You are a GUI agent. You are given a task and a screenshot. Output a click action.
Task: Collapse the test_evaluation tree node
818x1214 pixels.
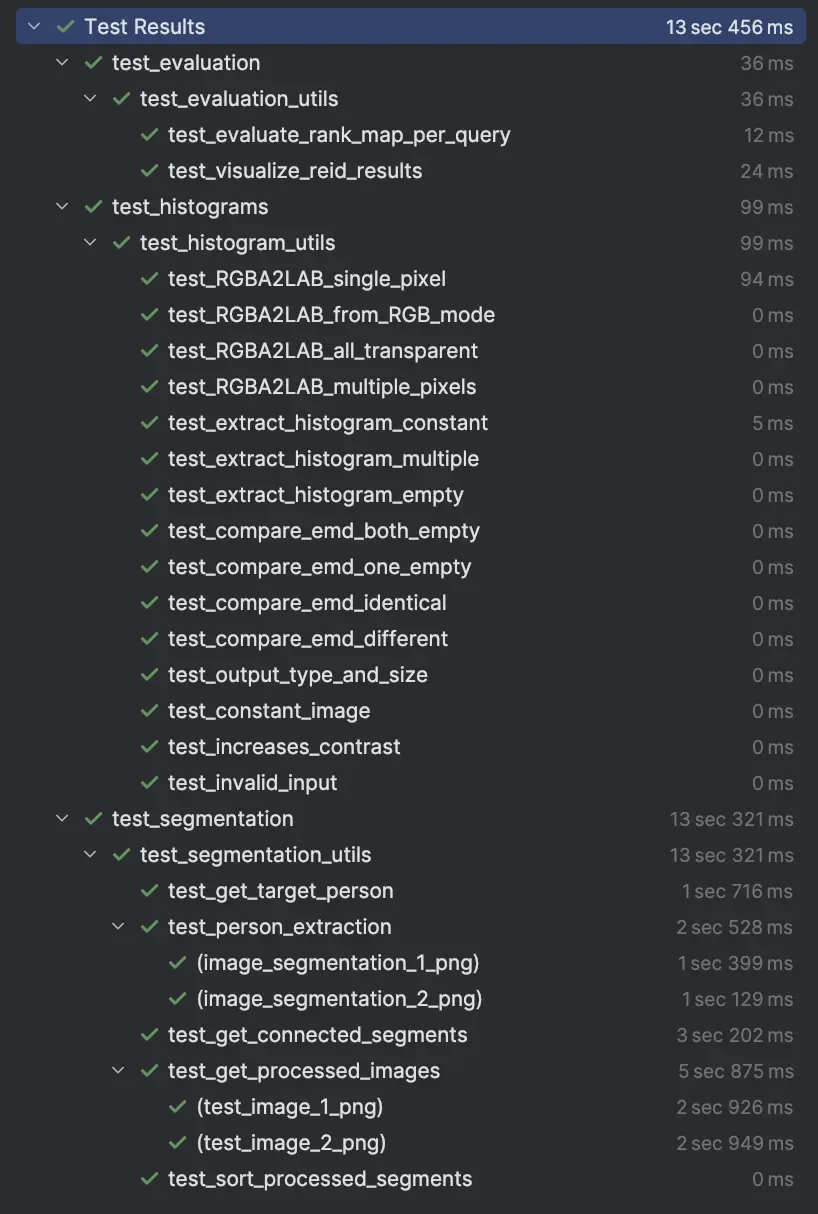pos(63,63)
